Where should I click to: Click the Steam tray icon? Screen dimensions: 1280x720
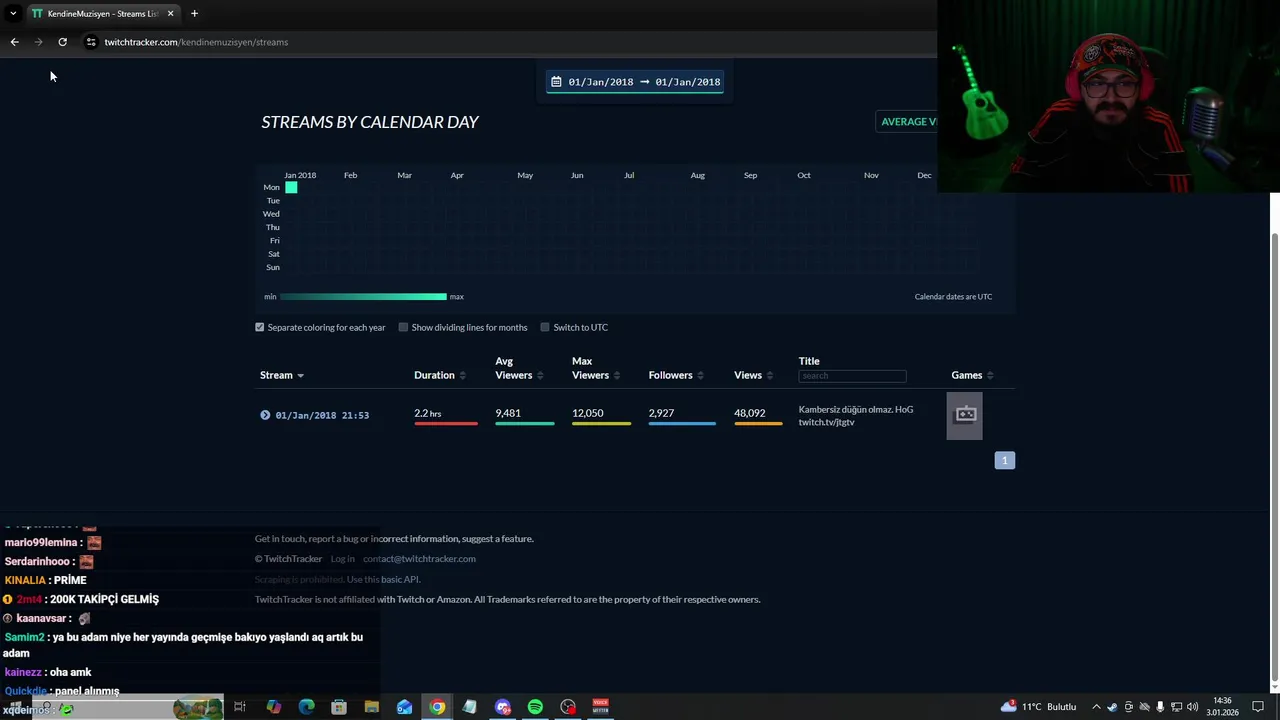(1113, 707)
